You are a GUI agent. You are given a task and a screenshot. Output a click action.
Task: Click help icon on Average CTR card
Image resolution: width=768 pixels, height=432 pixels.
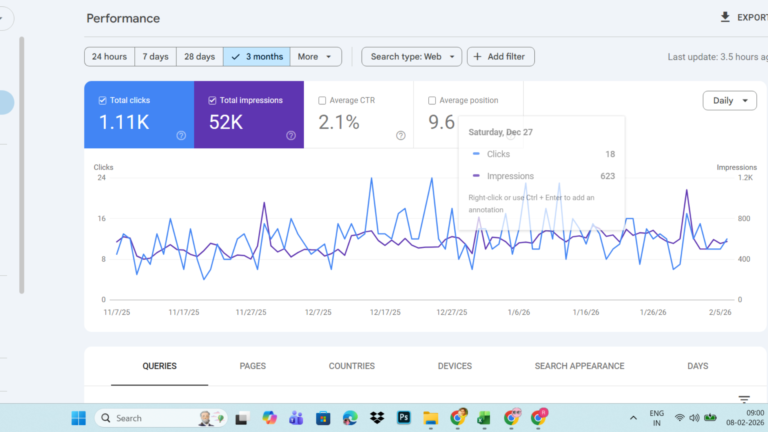(x=401, y=135)
